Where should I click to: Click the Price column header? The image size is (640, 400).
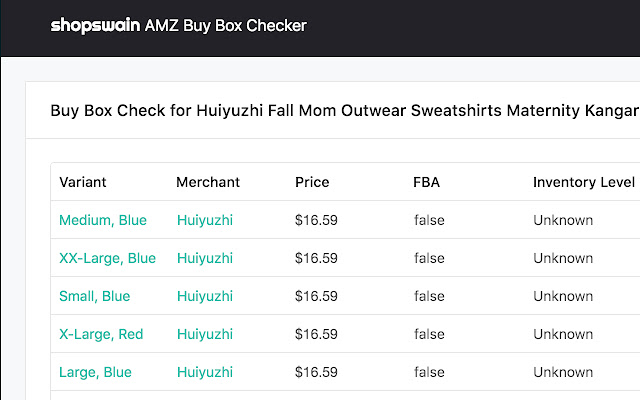point(312,182)
